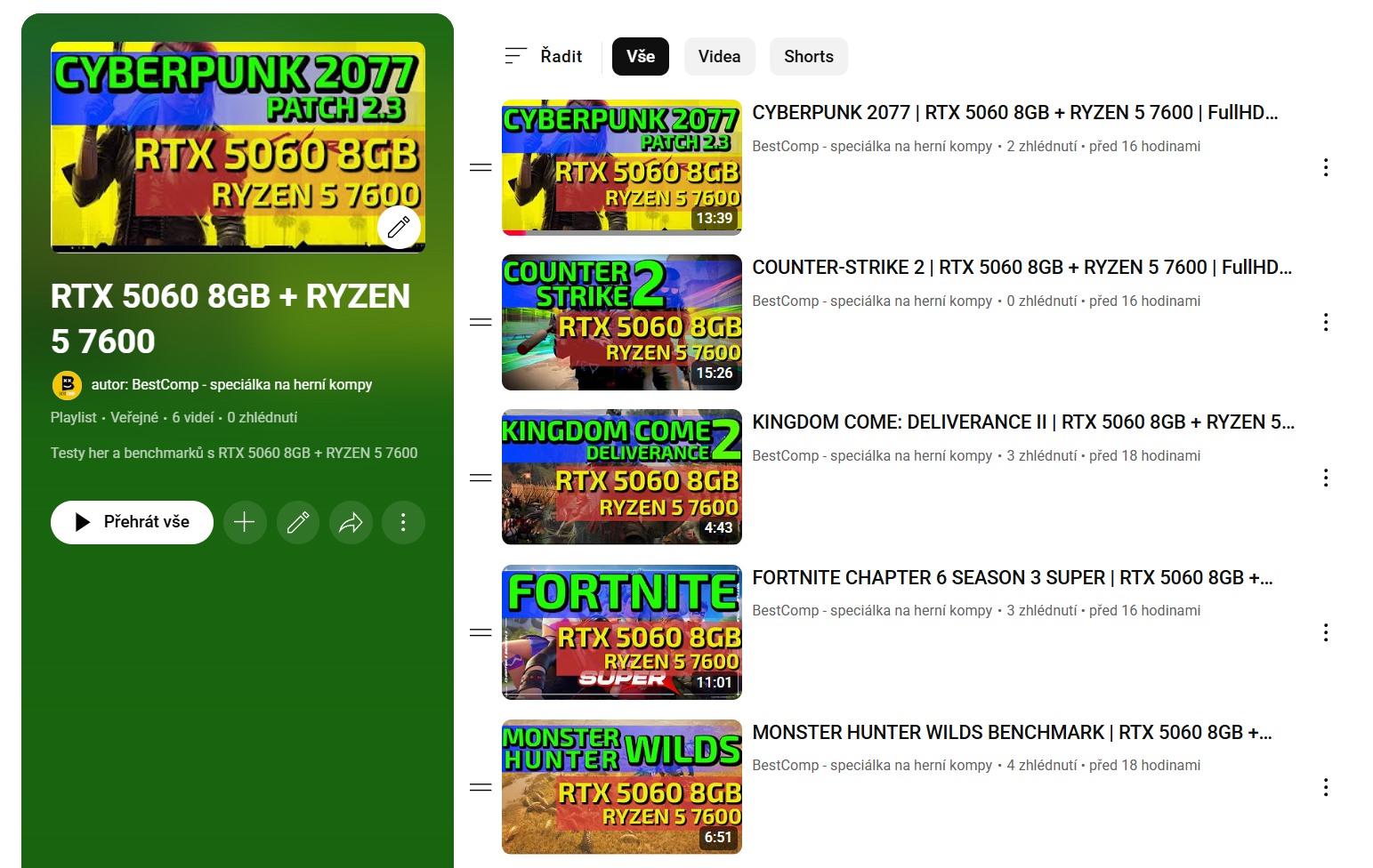Click the 6:51 duration badge
The image size is (1373, 868).
(718, 837)
